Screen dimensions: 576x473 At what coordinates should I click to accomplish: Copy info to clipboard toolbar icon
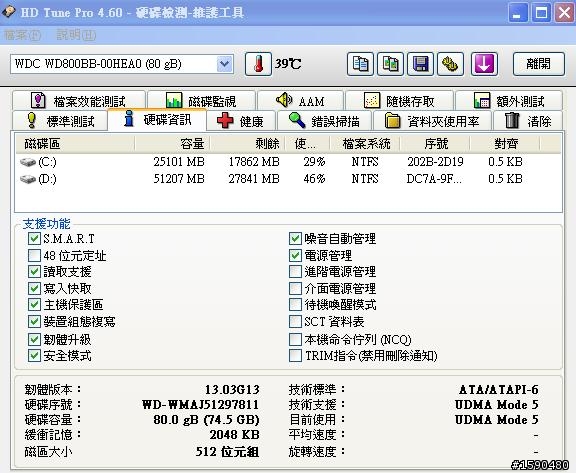tap(360, 64)
